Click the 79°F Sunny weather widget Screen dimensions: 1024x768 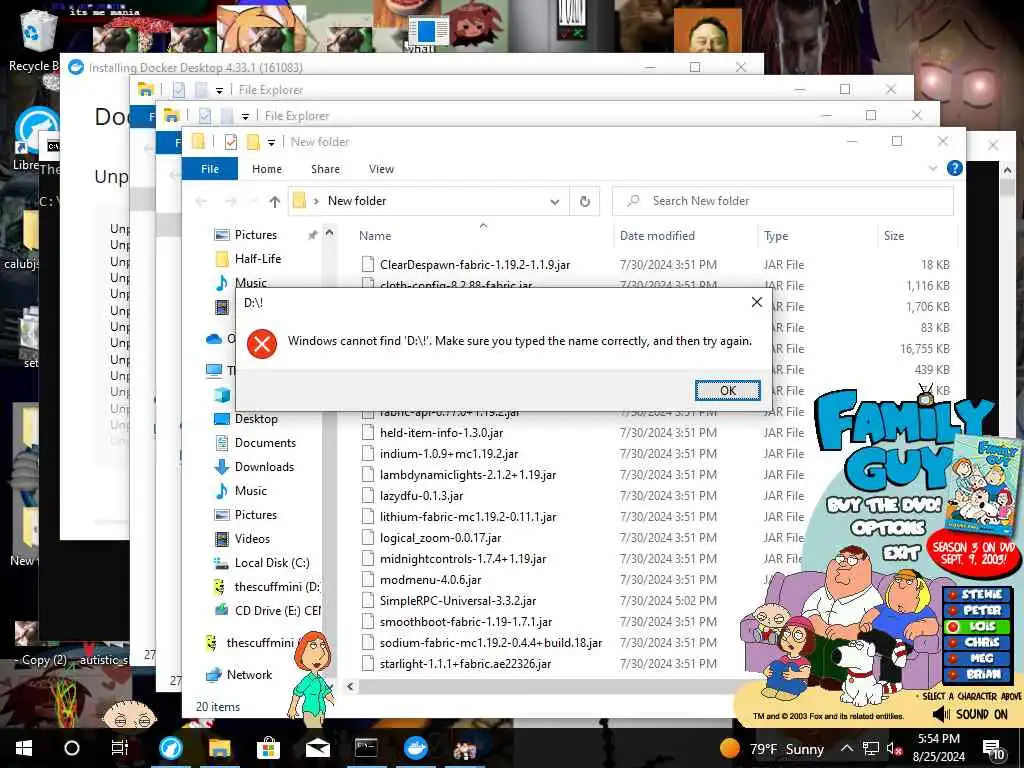click(x=771, y=748)
